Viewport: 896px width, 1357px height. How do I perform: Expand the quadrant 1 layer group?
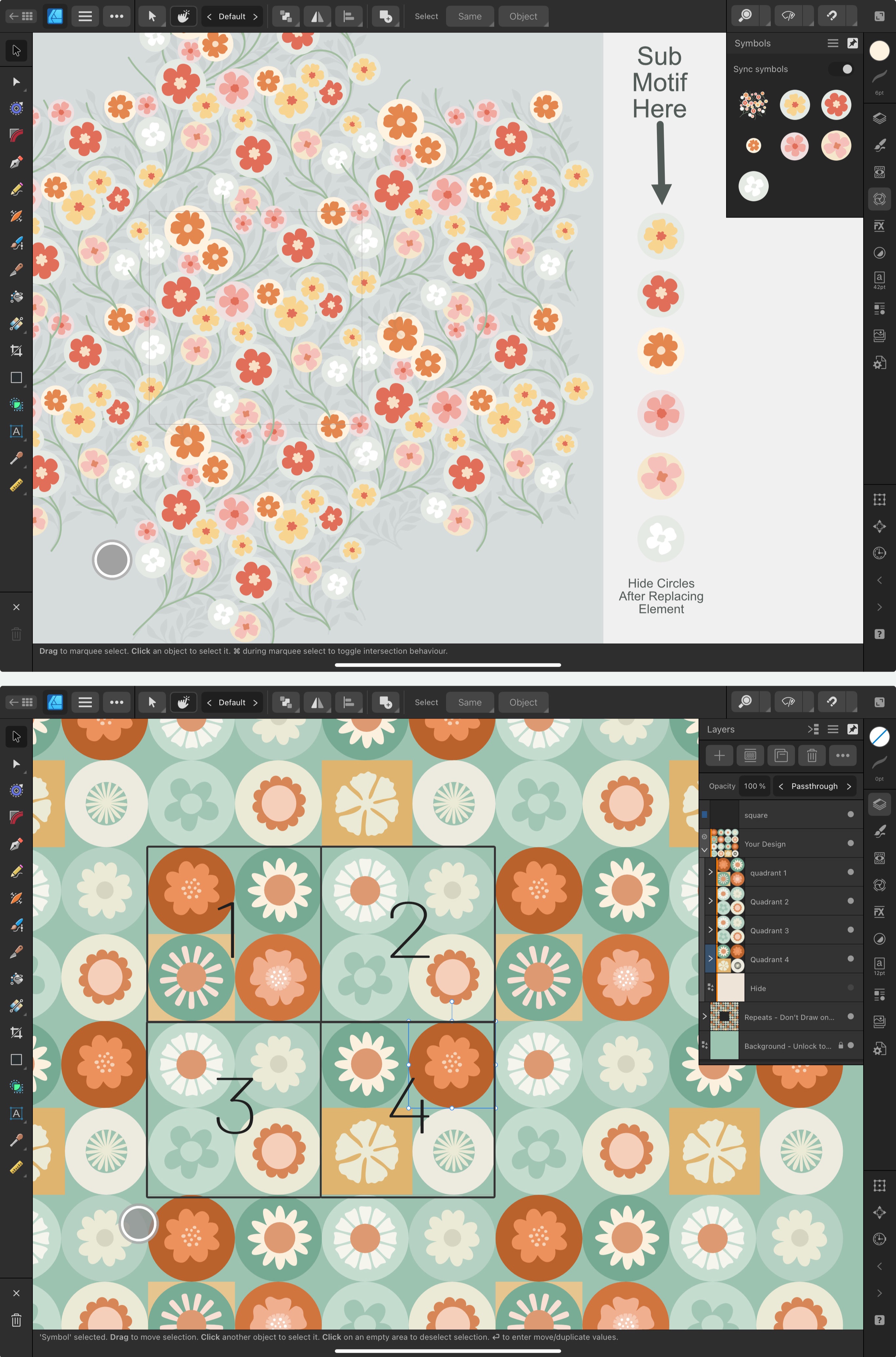pos(710,872)
